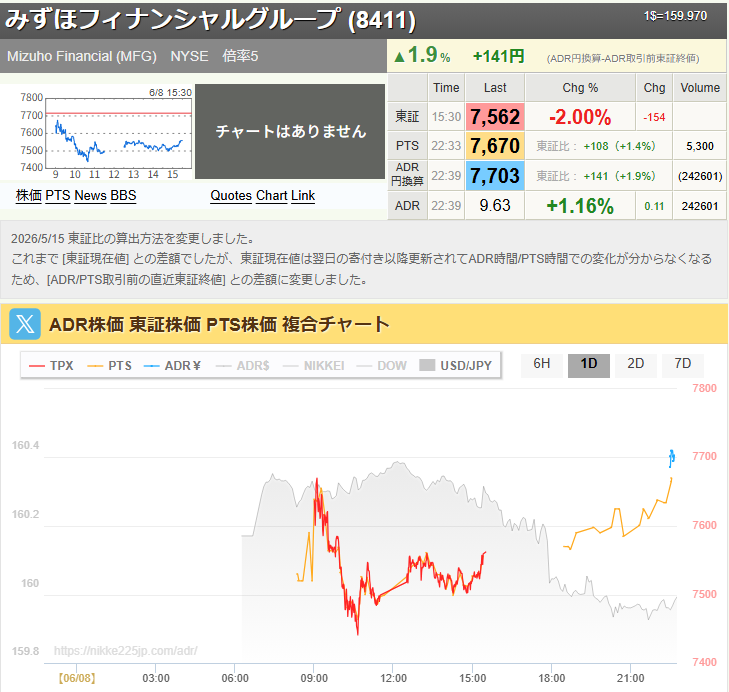Viewport: 729px width, 692px height.
Task: Click the Last column header
Action: [x=495, y=87]
